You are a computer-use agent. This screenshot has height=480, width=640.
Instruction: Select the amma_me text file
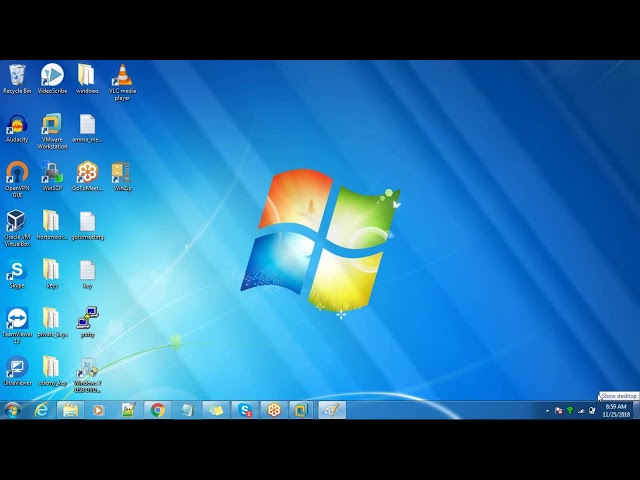click(87, 129)
